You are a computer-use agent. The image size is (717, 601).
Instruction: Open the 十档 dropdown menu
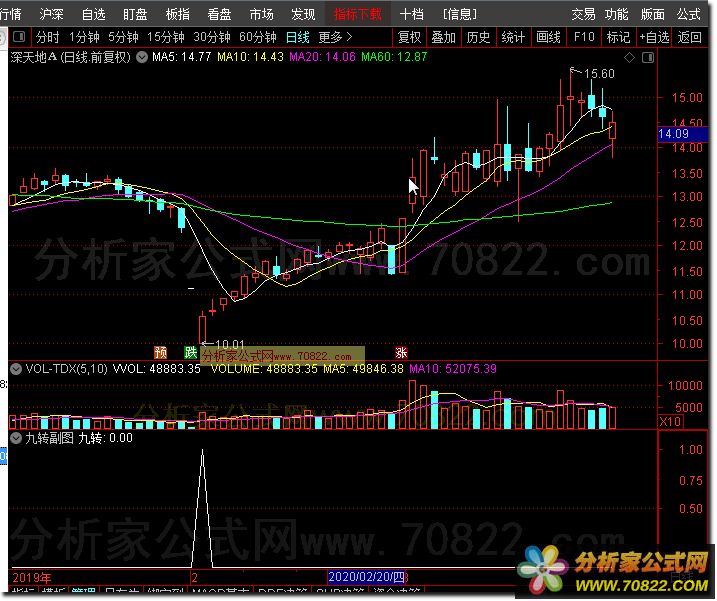click(x=412, y=14)
